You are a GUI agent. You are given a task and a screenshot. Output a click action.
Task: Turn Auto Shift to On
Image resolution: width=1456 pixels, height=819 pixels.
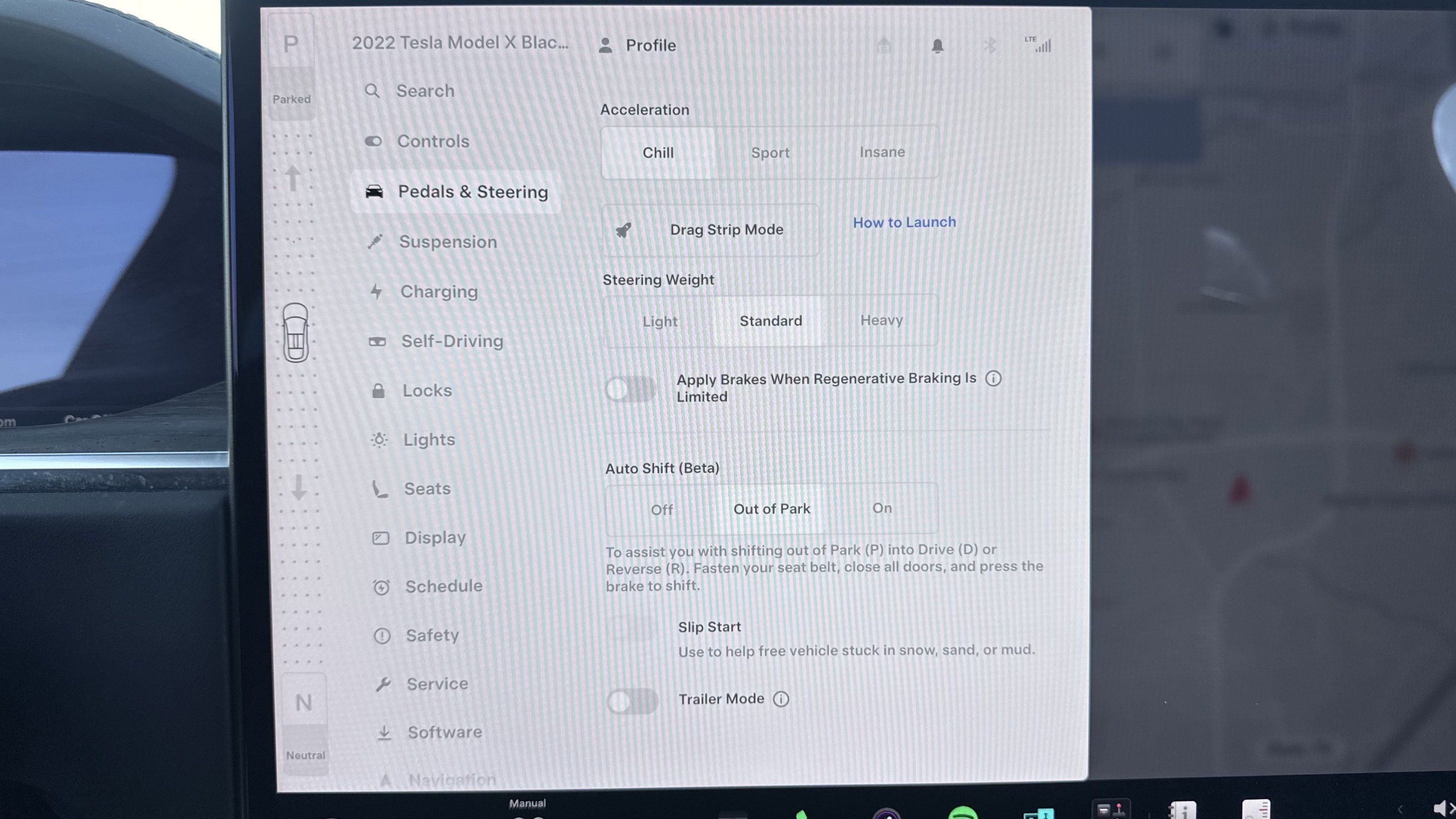(882, 508)
